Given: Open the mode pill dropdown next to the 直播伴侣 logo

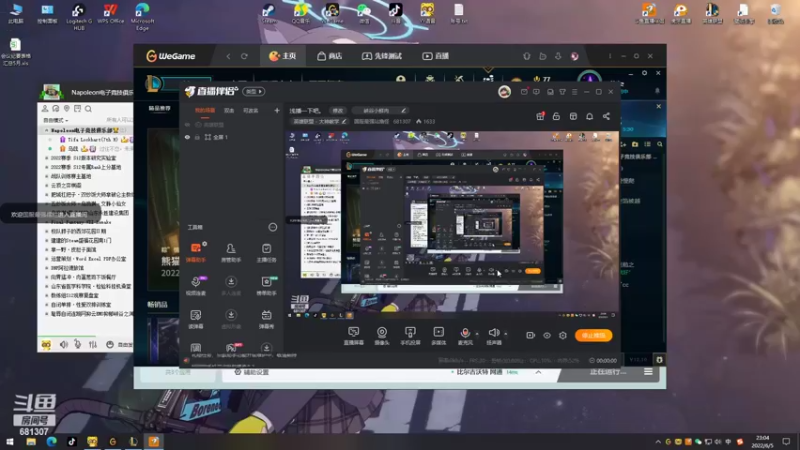Looking at the screenshot, I should click(x=254, y=91).
